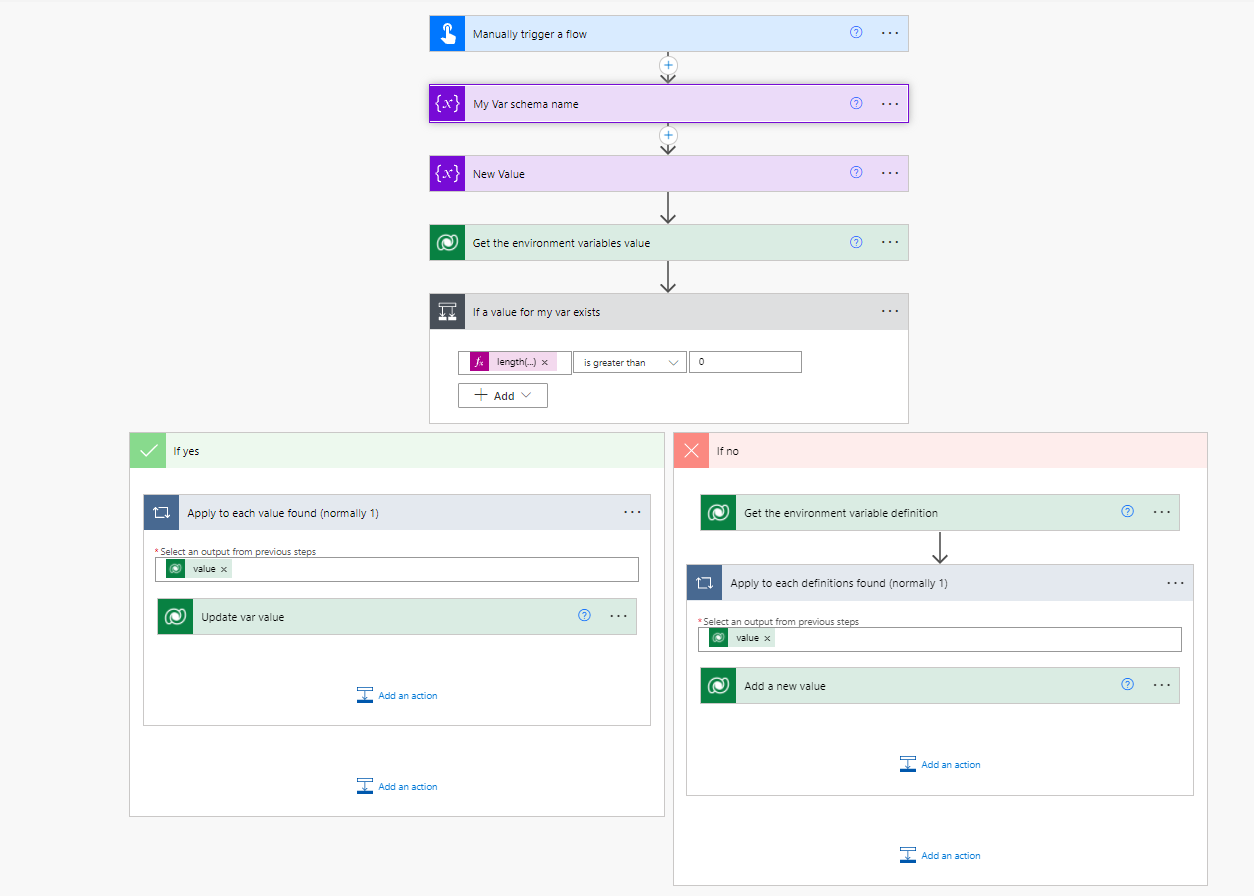Viewport: 1254px width, 896px height.
Task: Click Add an action at bottom of If no branch
Action: [x=940, y=855]
